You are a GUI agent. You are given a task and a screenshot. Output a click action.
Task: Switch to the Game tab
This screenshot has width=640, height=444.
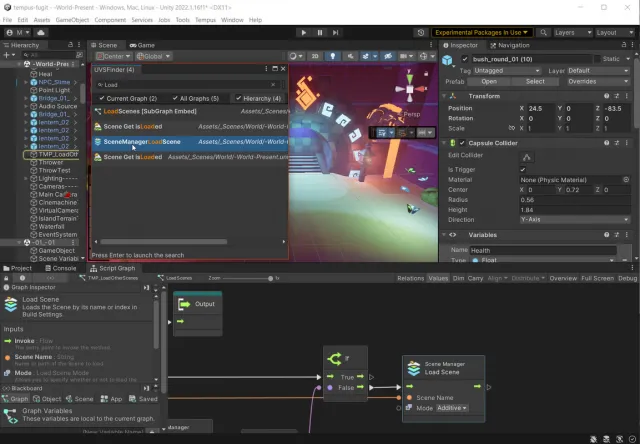pos(142,45)
